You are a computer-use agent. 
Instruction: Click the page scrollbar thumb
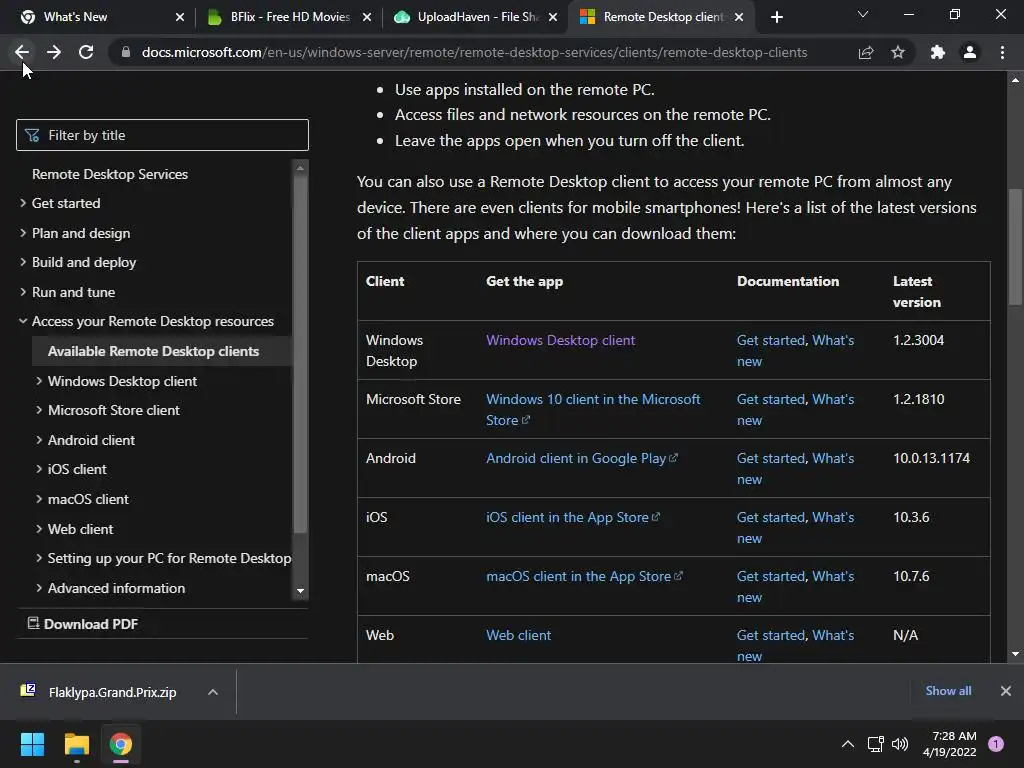click(1015, 246)
